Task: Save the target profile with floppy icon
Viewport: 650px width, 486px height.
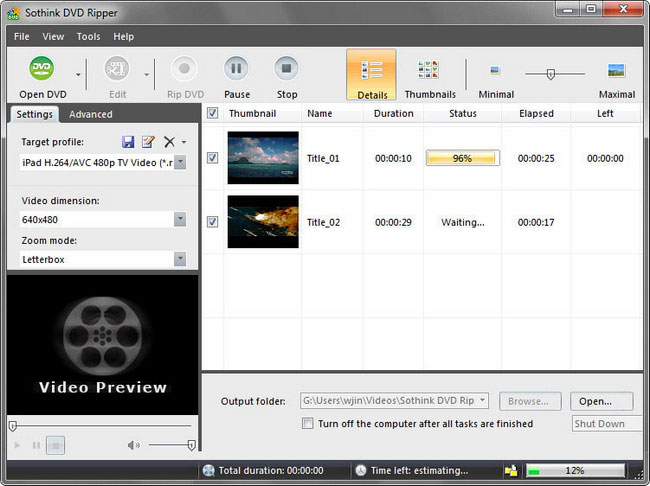Action: coord(128,142)
